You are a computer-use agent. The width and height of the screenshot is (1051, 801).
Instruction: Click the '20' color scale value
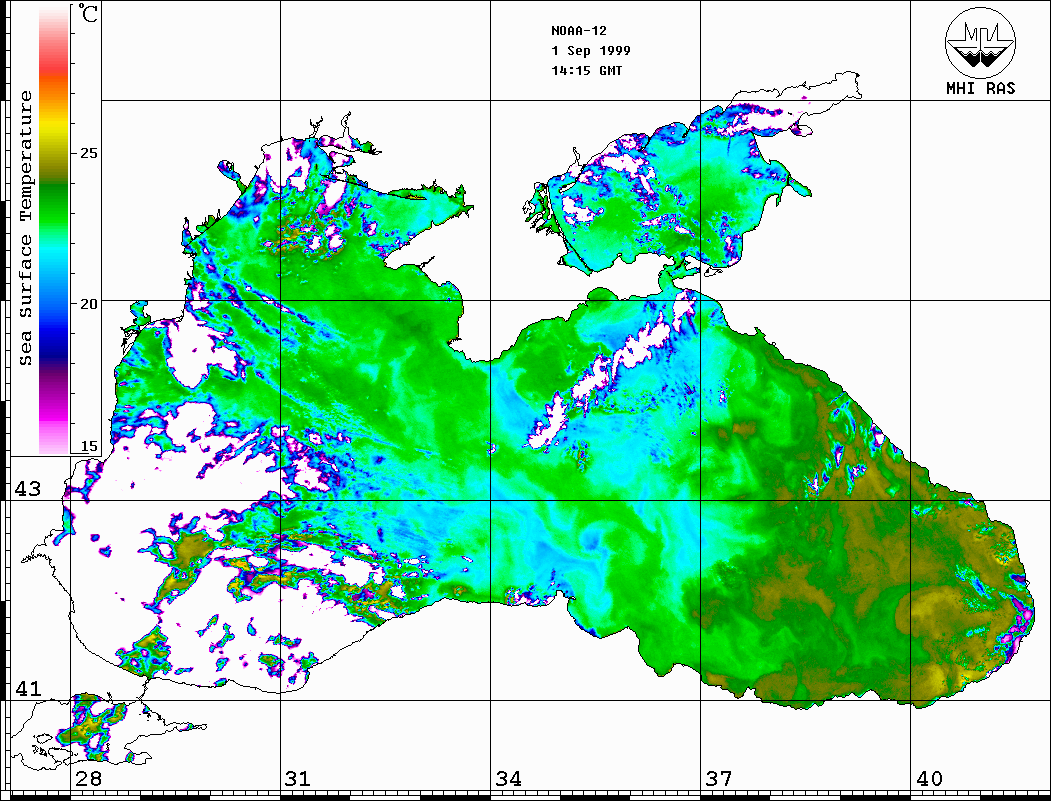point(89,304)
